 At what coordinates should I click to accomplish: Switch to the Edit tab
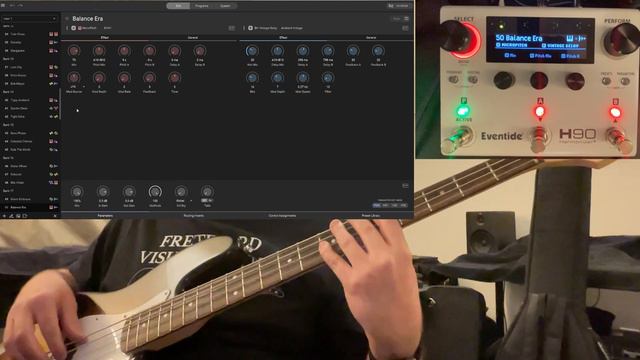pyautogui.click(x=178, y=6)
